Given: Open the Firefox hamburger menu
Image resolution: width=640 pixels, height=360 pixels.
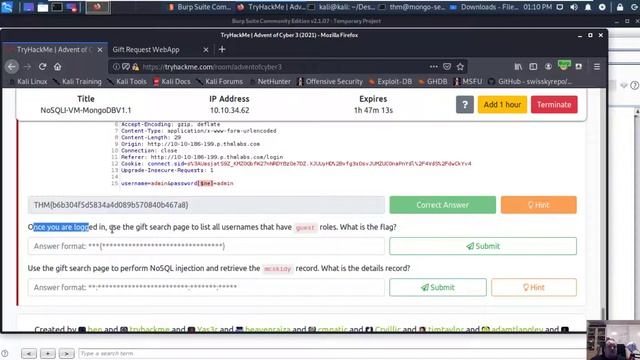Looking at the screenshot, I should 597,67.
